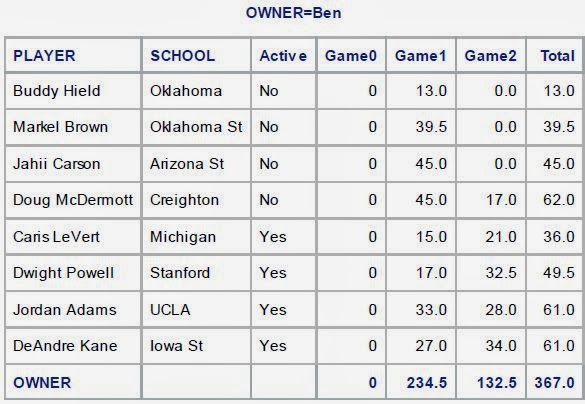Click the PLAYER column header
This screenshot has height=404, width=585.
click(73, 55)
